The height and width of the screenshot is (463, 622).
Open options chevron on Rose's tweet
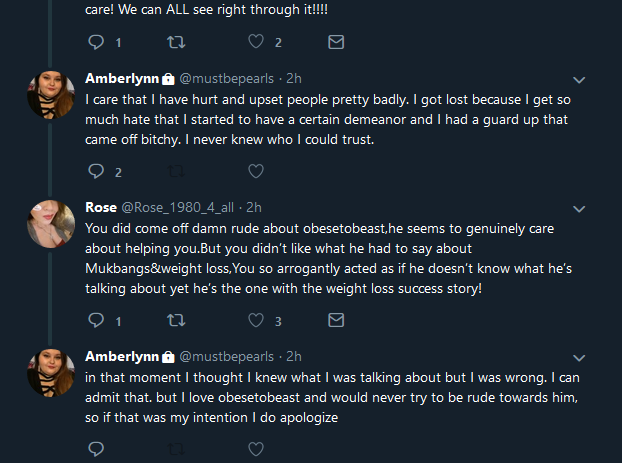coord(579,209)
